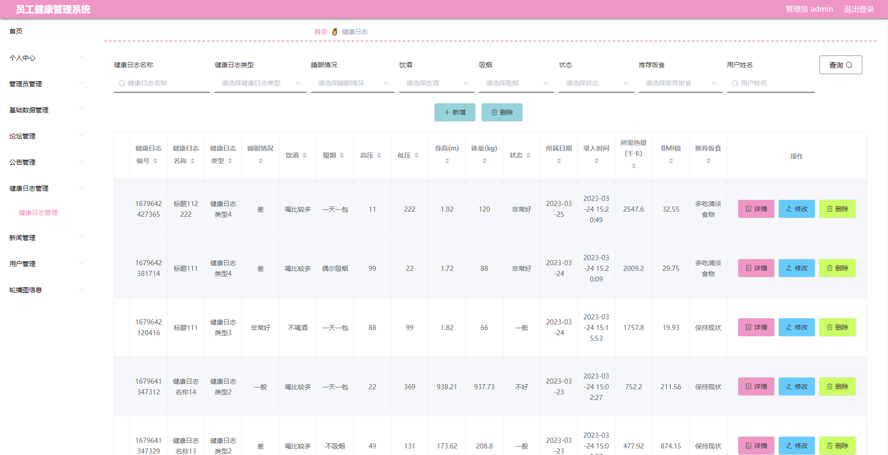Click the 健康日志名称 search input field

161,83
